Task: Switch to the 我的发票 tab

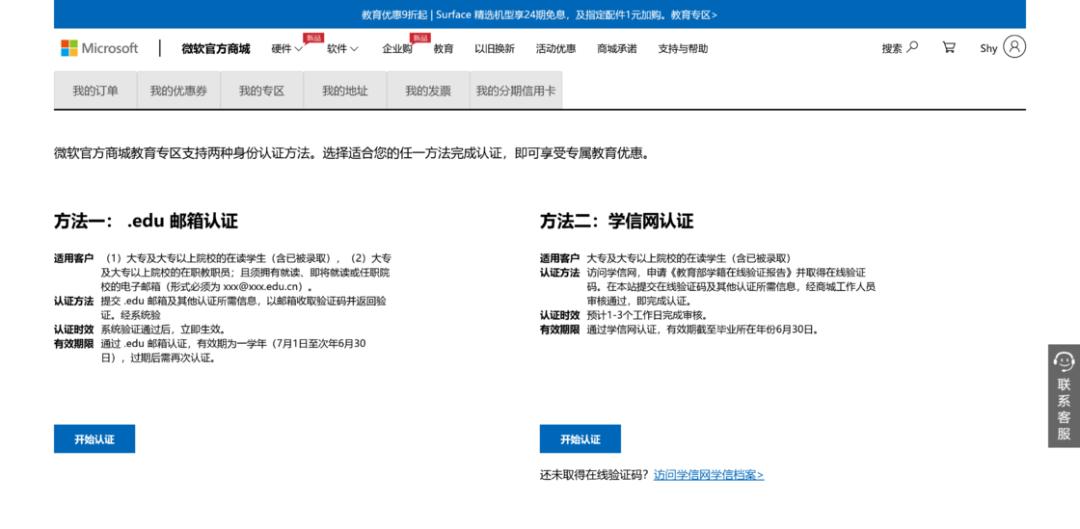Action: tap(428, 90)
